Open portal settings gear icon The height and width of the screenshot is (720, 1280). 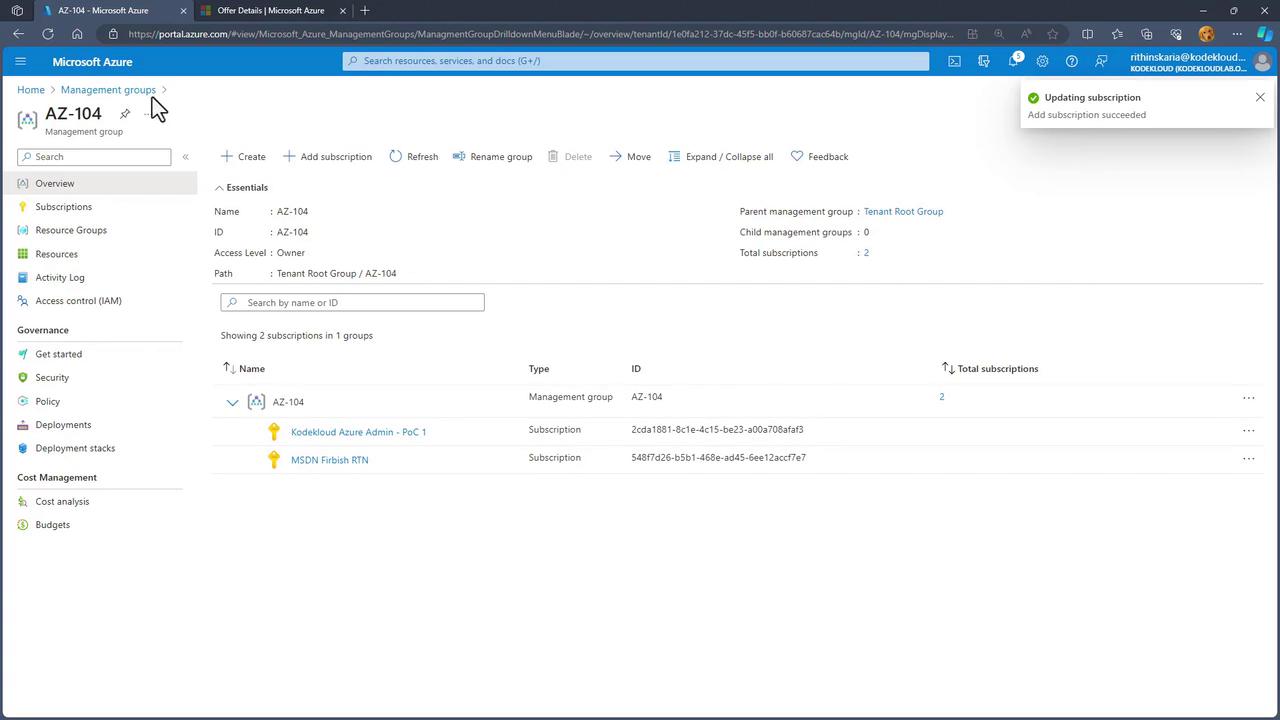tap(1042, 61)
